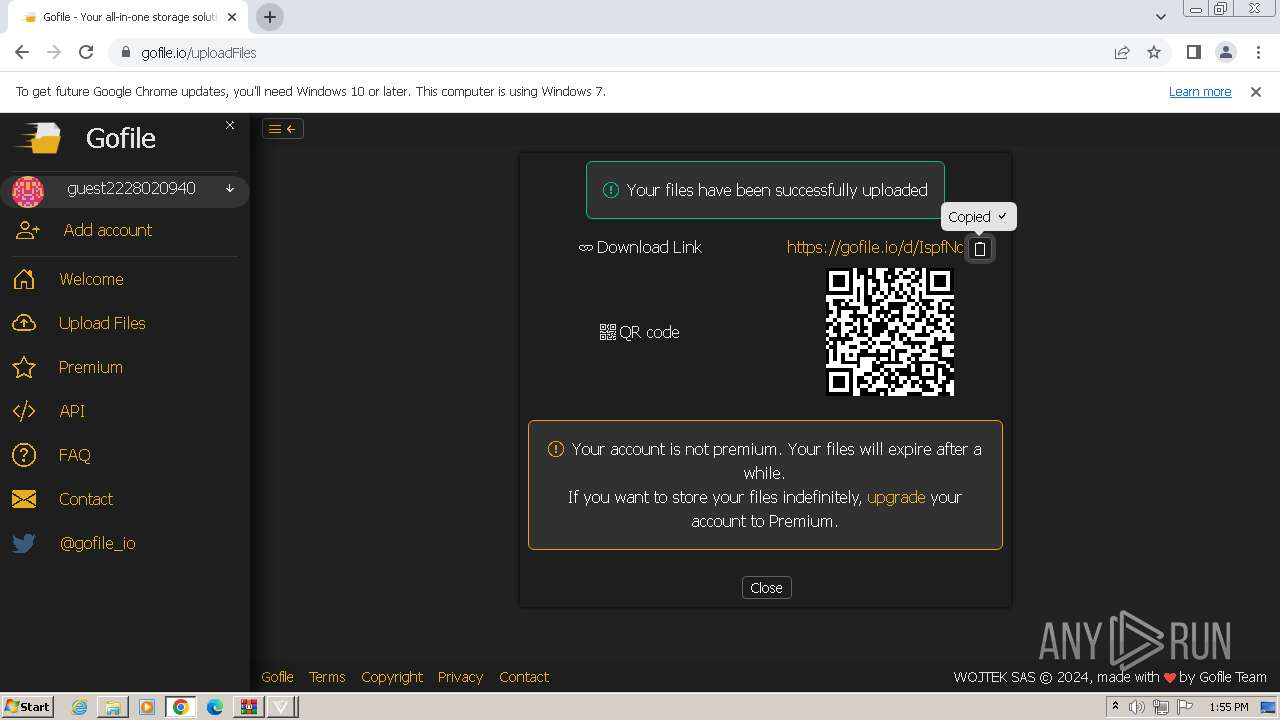Open the gofile.io download link
The height and width of the screenshot is (720, 1280).
click(x=875, y=247)
